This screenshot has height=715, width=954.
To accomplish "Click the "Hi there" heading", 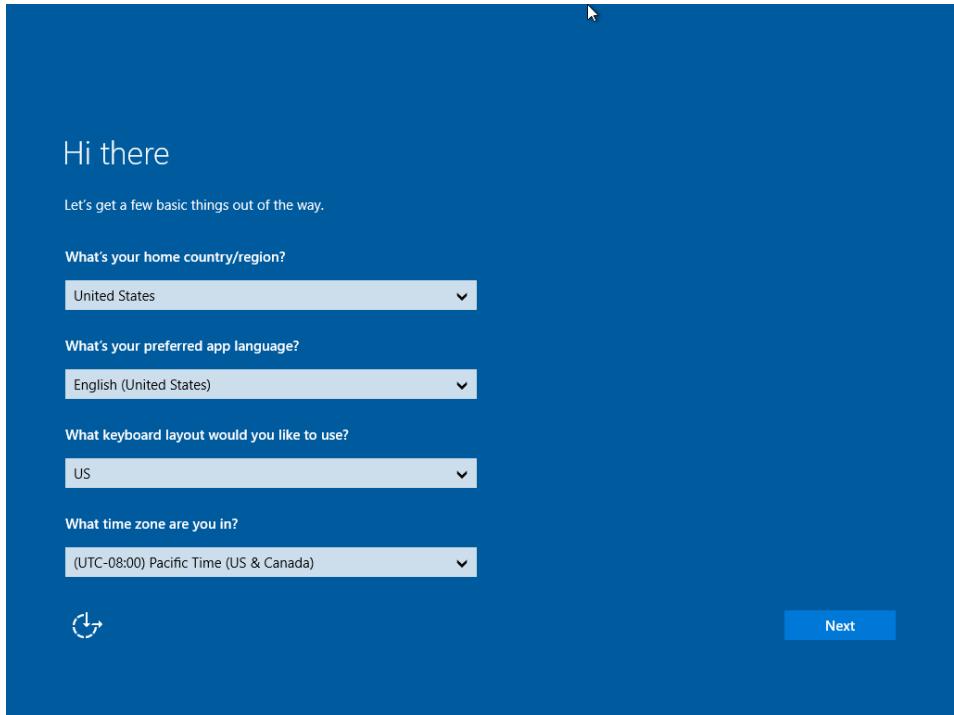I will click(116, 153).
